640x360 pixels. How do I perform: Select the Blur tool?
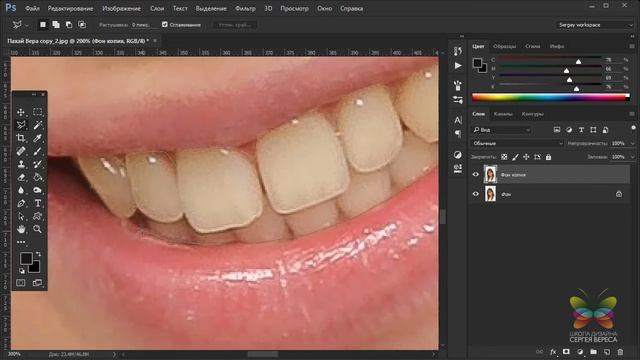[x=21, y=190]
